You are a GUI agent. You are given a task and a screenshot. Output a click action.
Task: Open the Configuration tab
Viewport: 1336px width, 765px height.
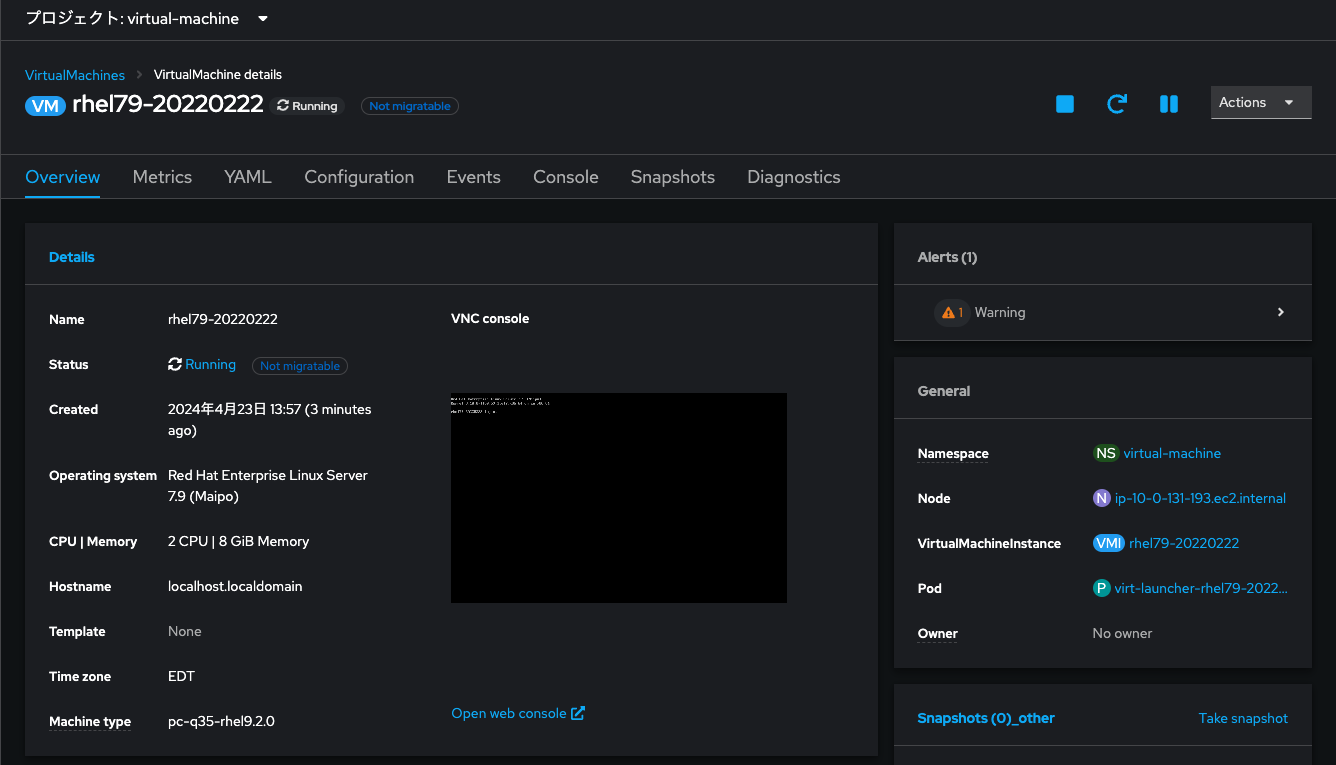[359, 177]
